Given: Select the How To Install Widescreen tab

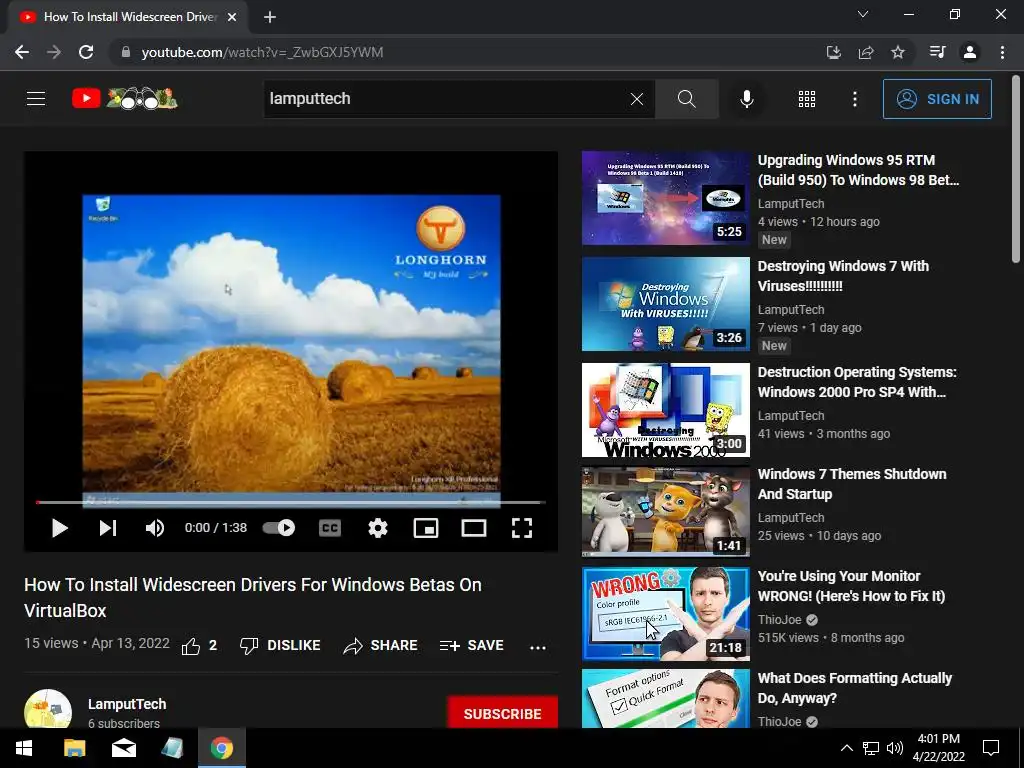Looking at the screenshot, I should [127, 17].
